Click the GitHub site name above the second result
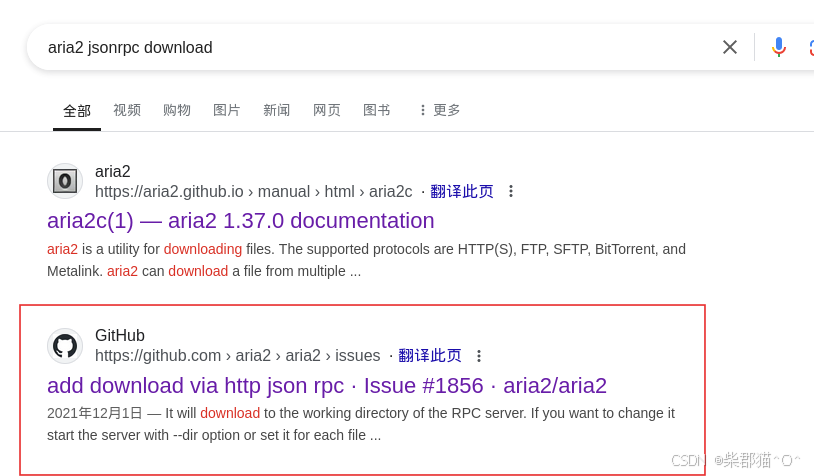Viewport: 814px width, 476px height. coord(120,335)
